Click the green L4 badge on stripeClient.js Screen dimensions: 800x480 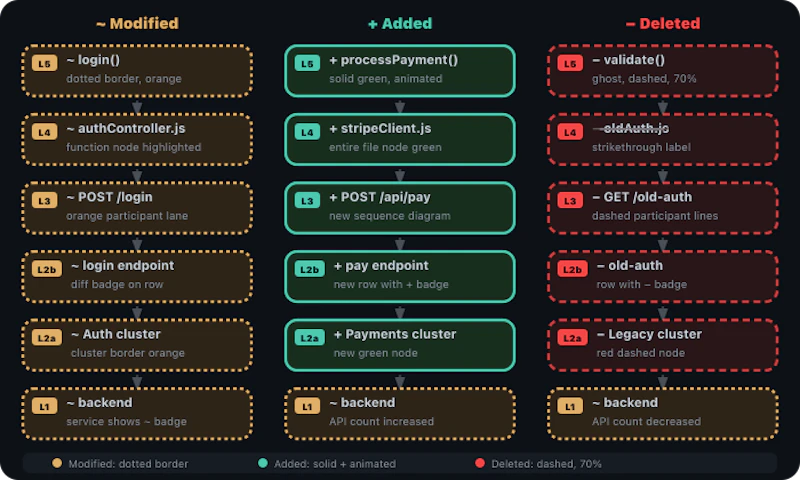307,132
